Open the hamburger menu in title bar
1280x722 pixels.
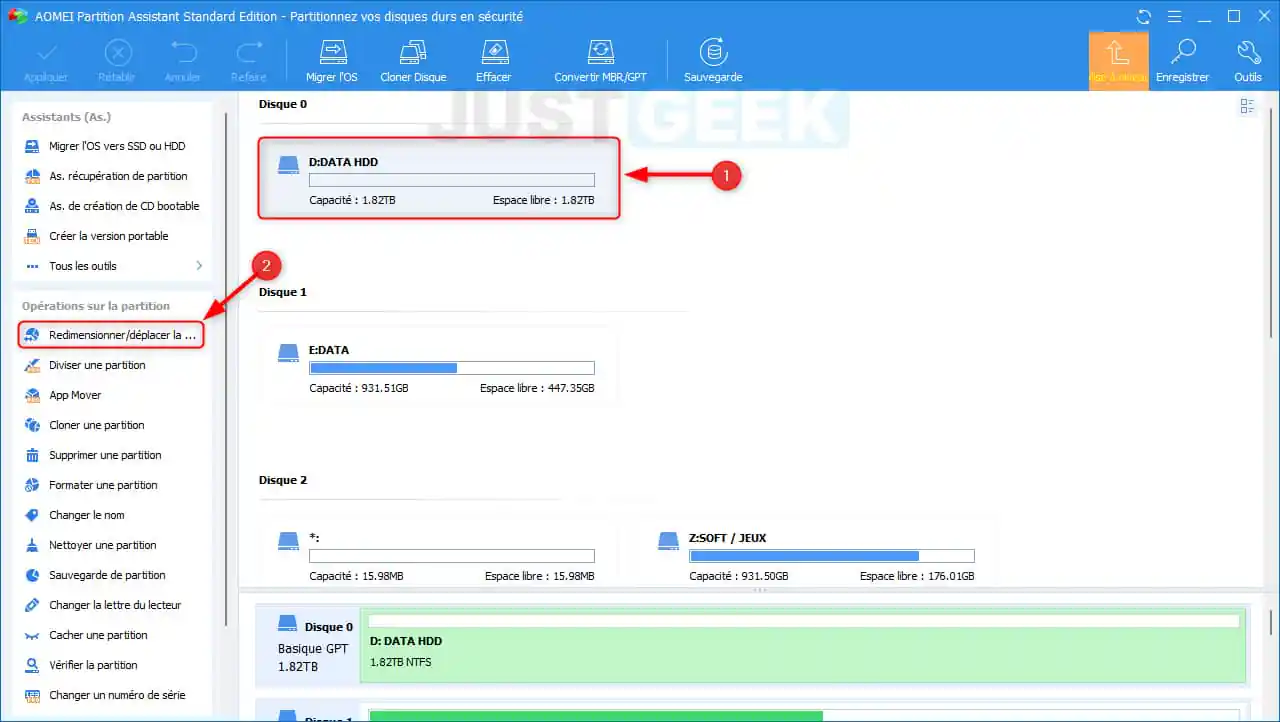tap(1174, 17)
